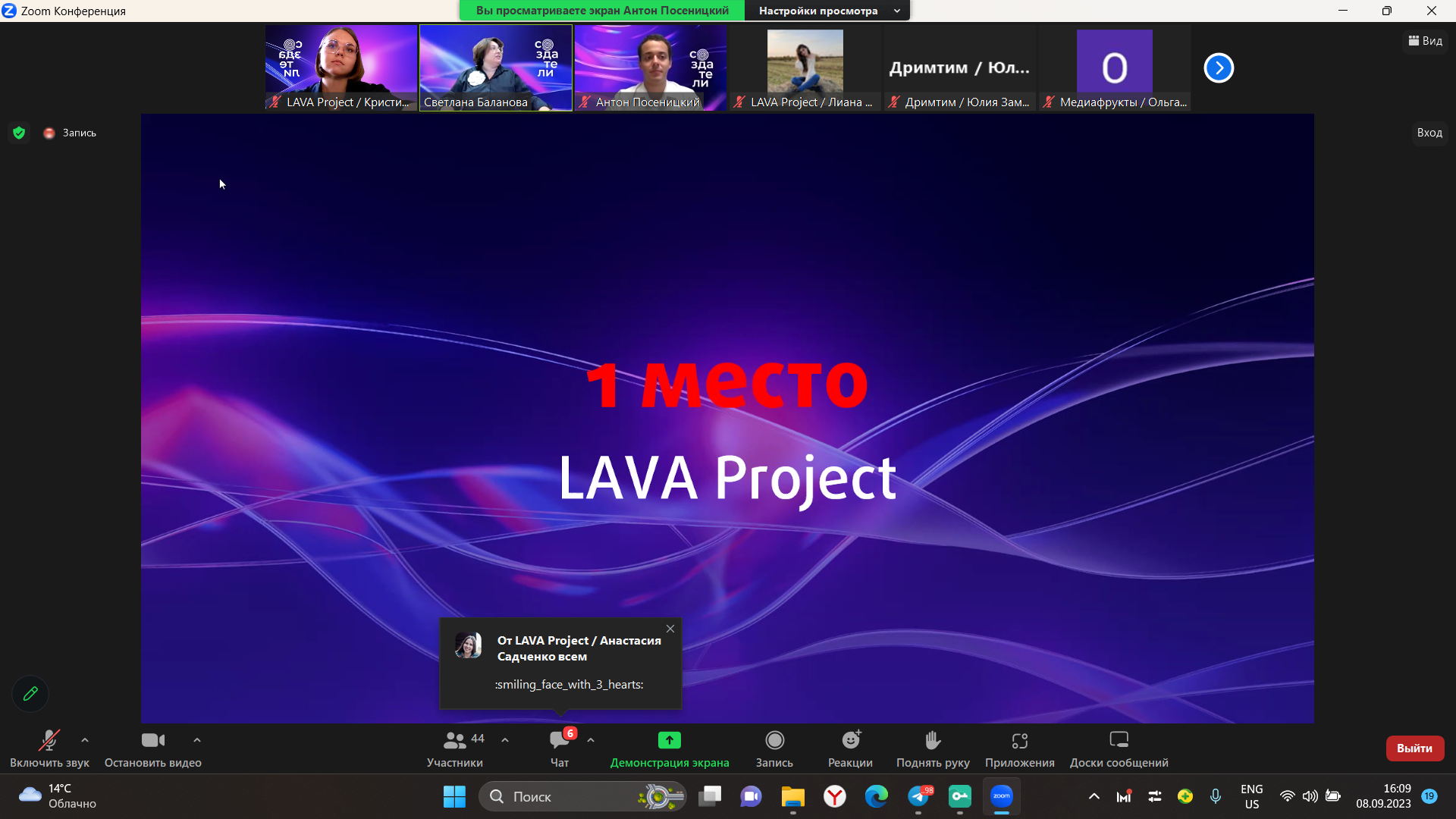Open the Reactions (Реакции) menu
Image resolution: width=1456 pixels, height=819 pixels.
tap(850, 740)
